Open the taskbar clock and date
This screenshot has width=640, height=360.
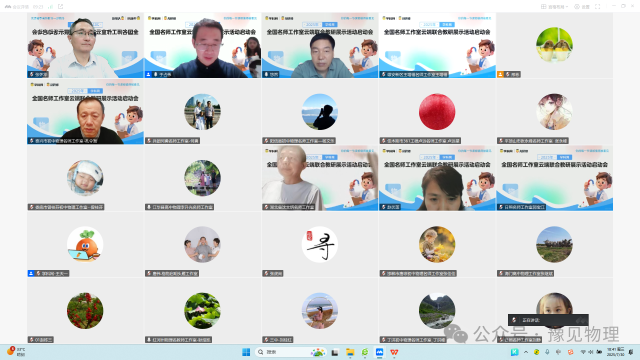[616, 352]
